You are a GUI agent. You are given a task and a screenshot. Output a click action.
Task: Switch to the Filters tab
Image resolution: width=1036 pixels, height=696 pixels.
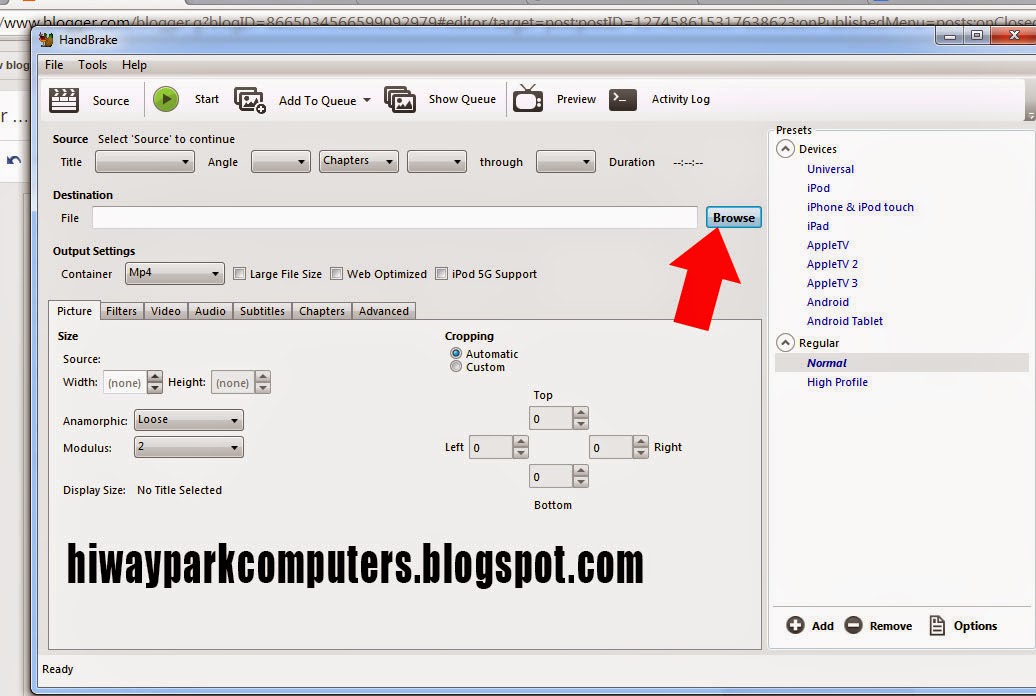(x=122, y=311)
